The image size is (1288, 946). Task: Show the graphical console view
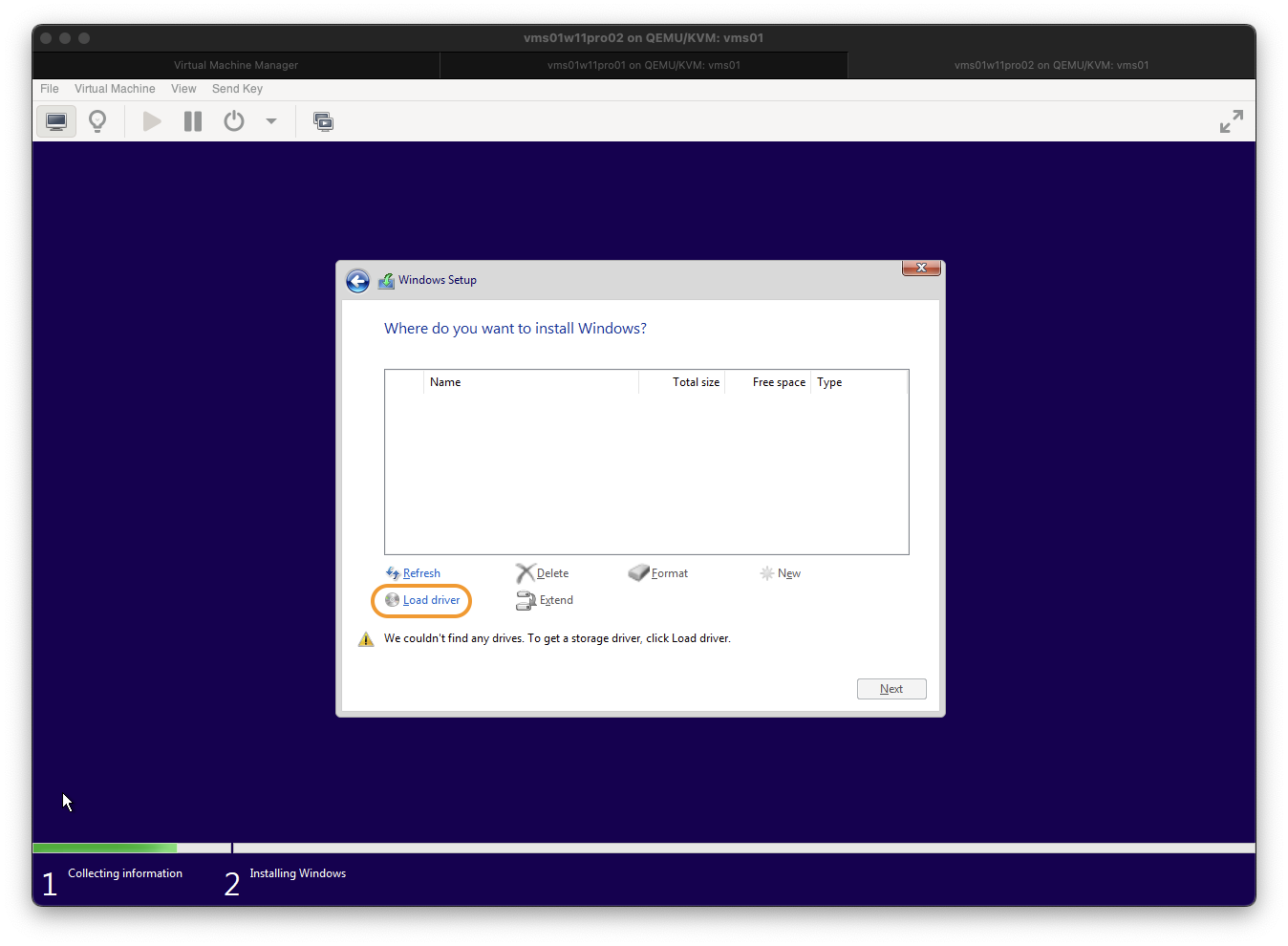[56, 121]
